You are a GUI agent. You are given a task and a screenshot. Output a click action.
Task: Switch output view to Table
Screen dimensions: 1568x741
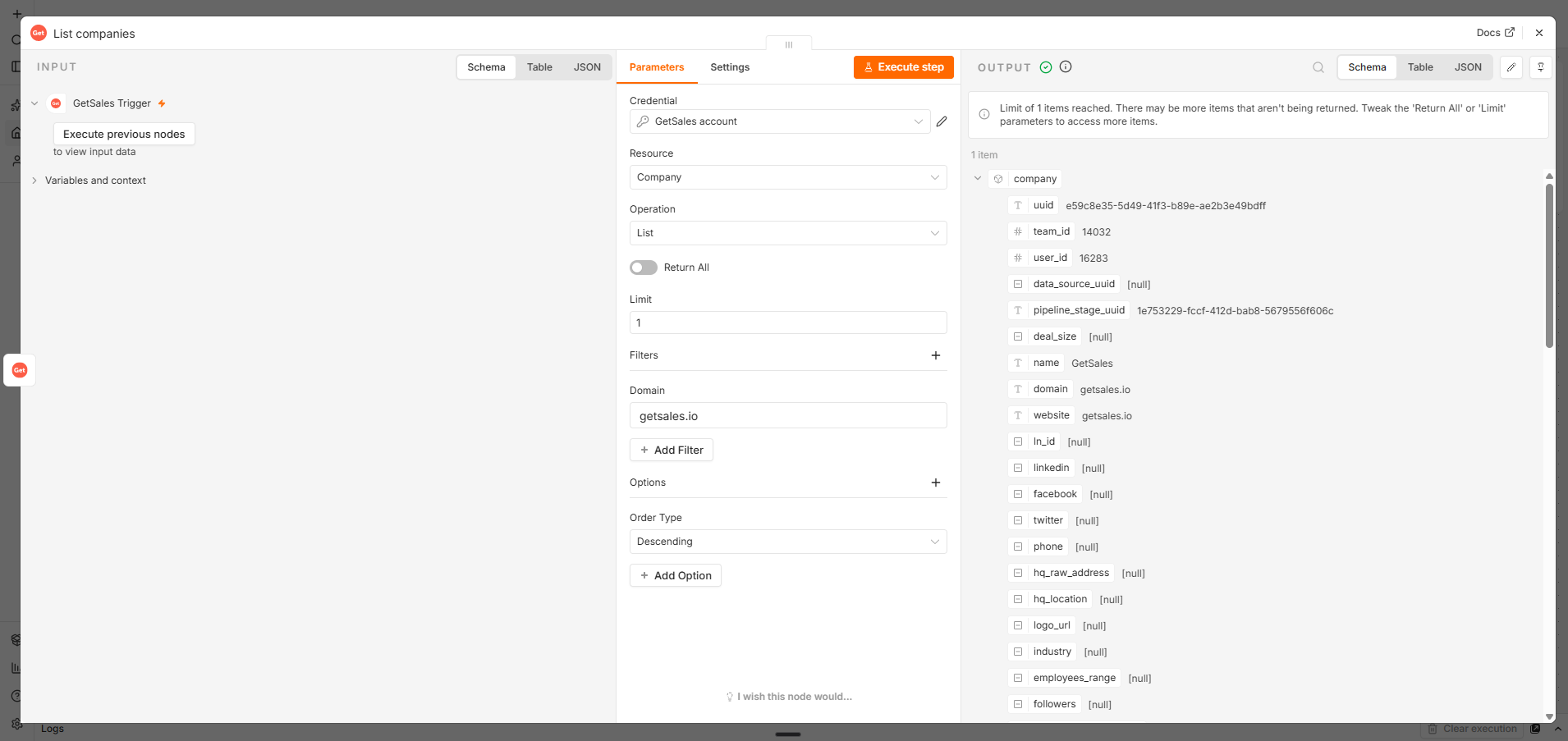[1420, 67]
